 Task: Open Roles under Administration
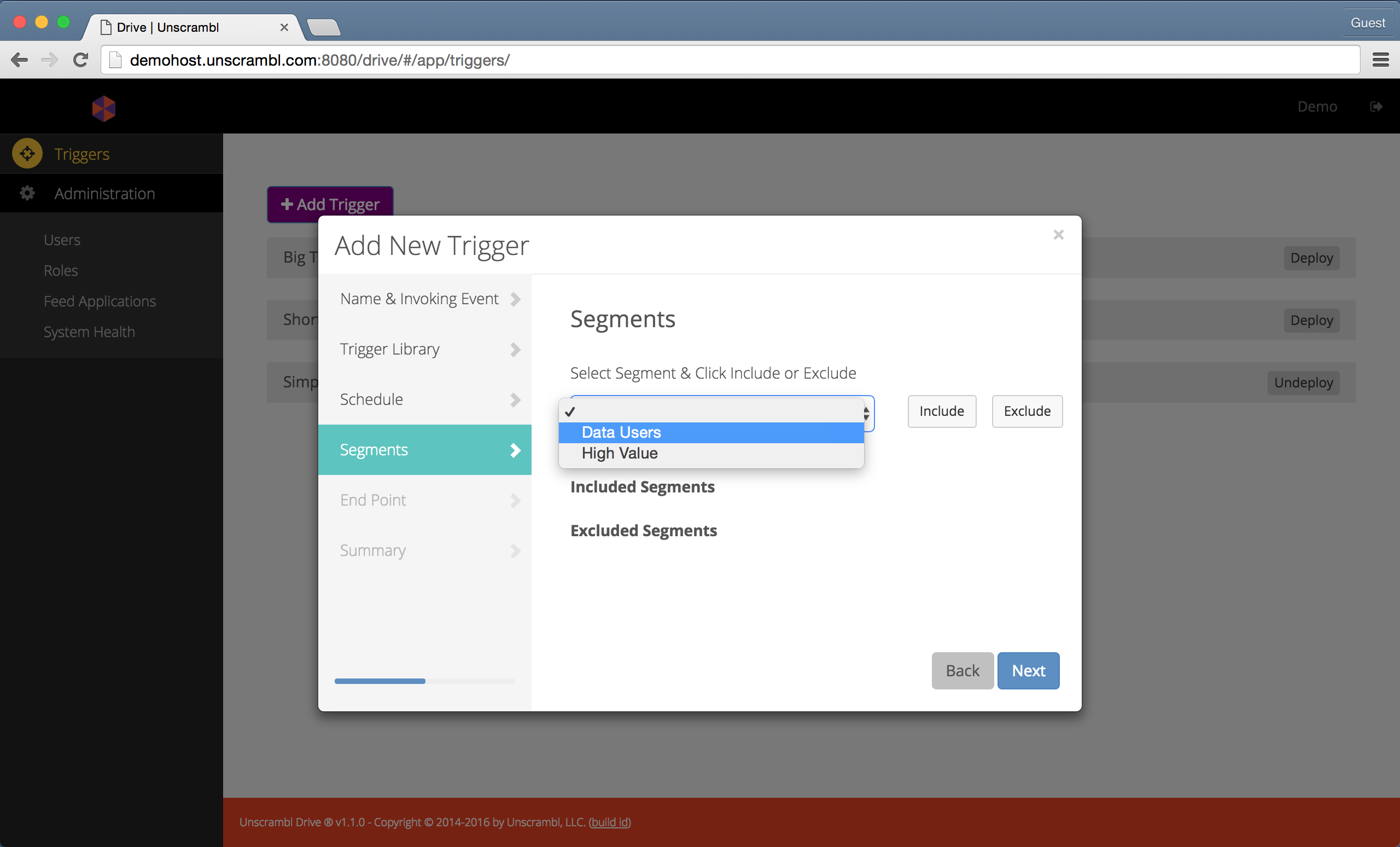point(61,271)
